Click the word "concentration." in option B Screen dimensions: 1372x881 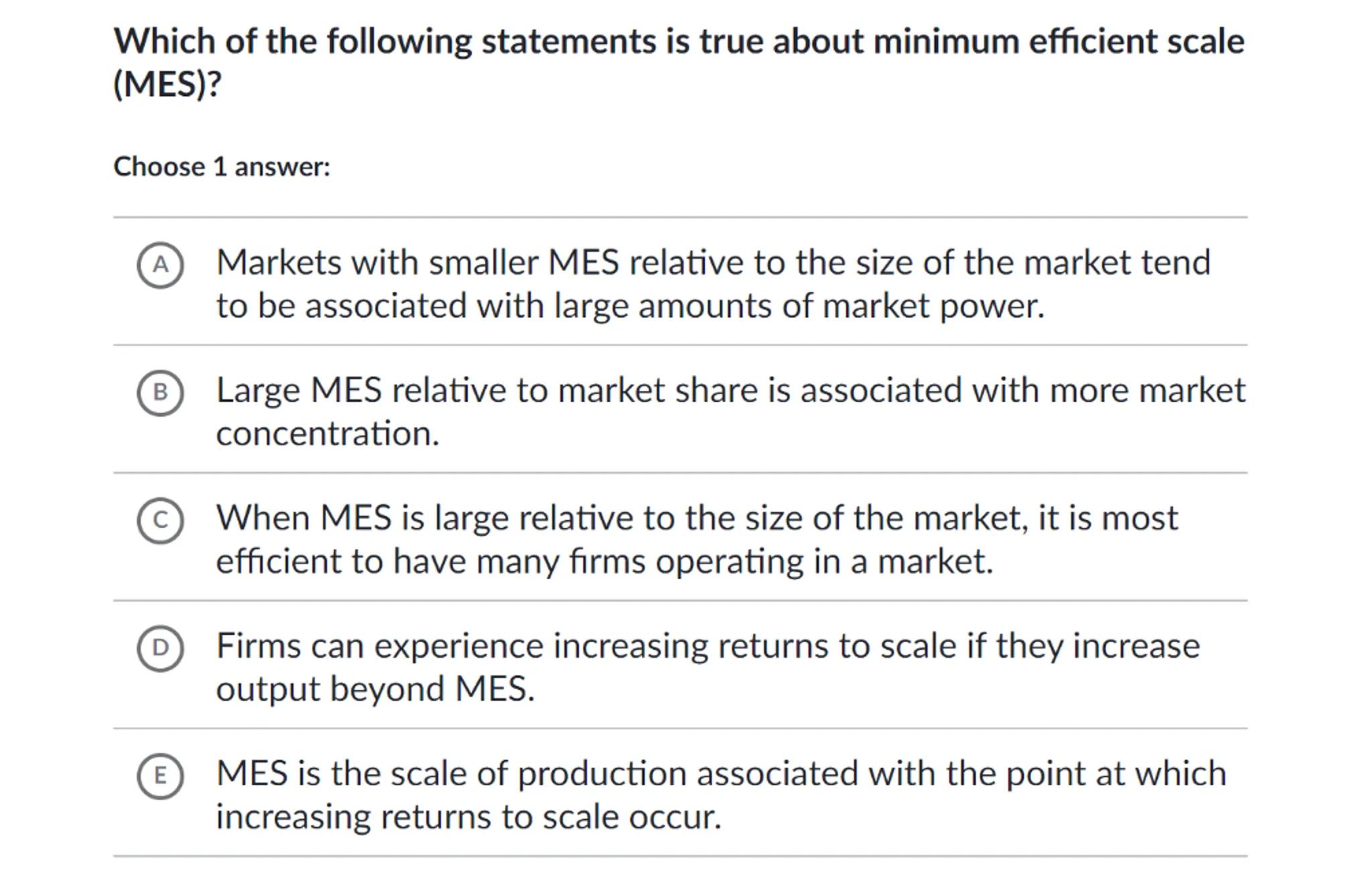point(327,433)
